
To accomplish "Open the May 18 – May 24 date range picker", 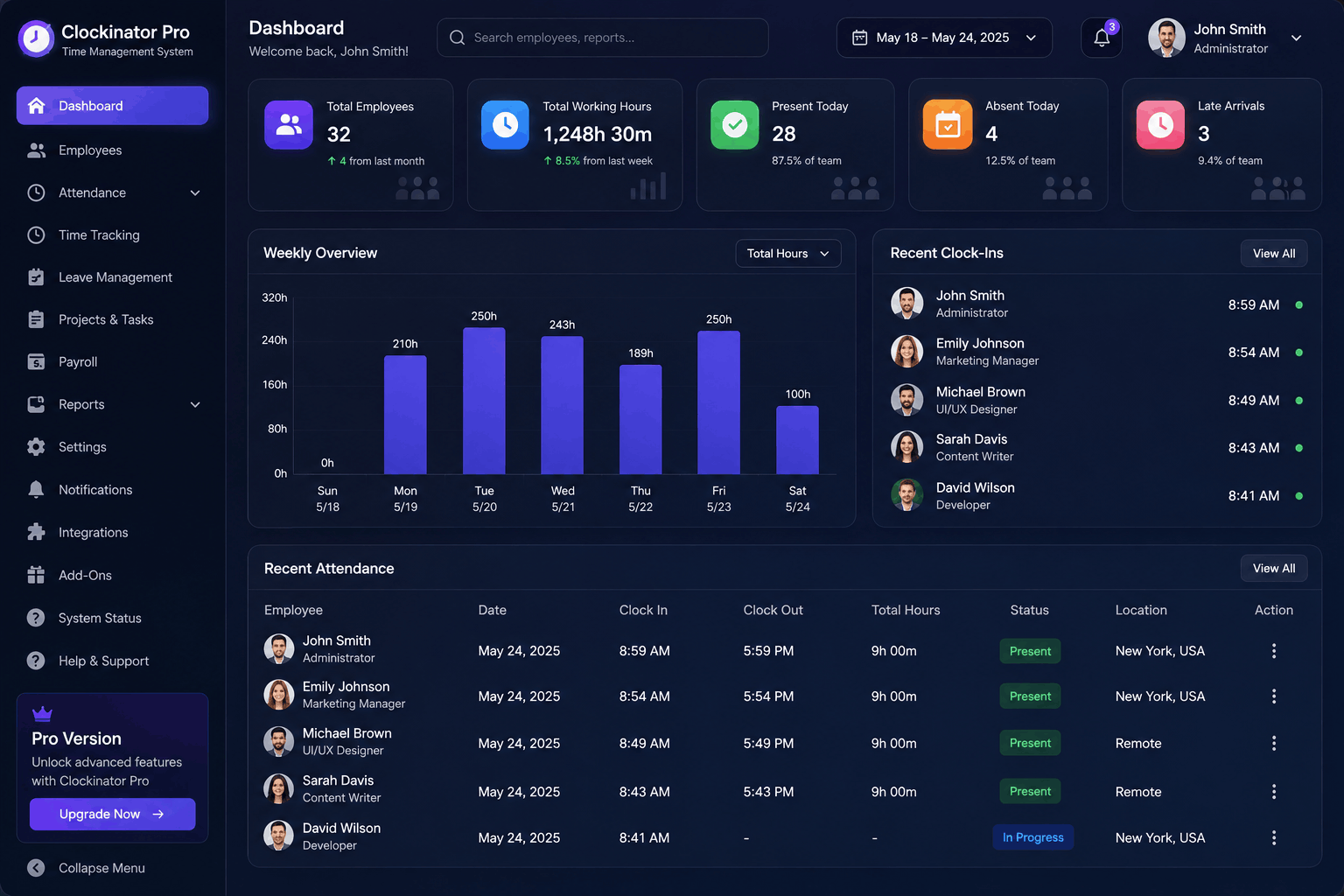I will [944, 38].
